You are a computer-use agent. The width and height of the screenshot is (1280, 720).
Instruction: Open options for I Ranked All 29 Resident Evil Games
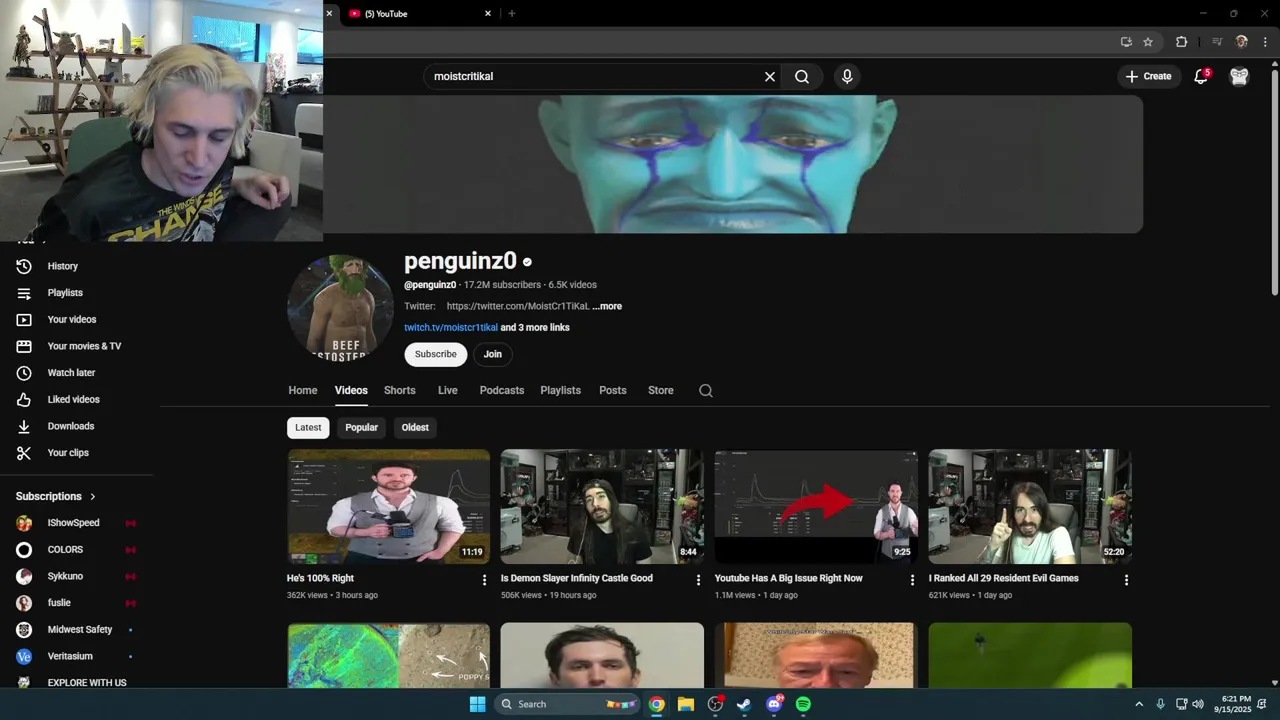tap(1126, 580)
